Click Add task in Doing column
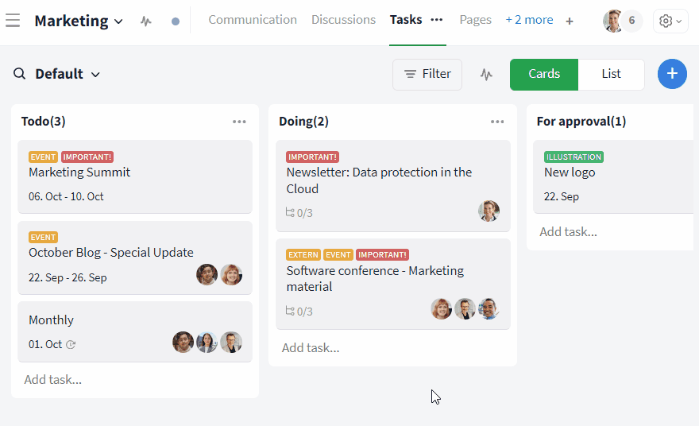Screen dimensions: 699x426 [x=310, y=348]
